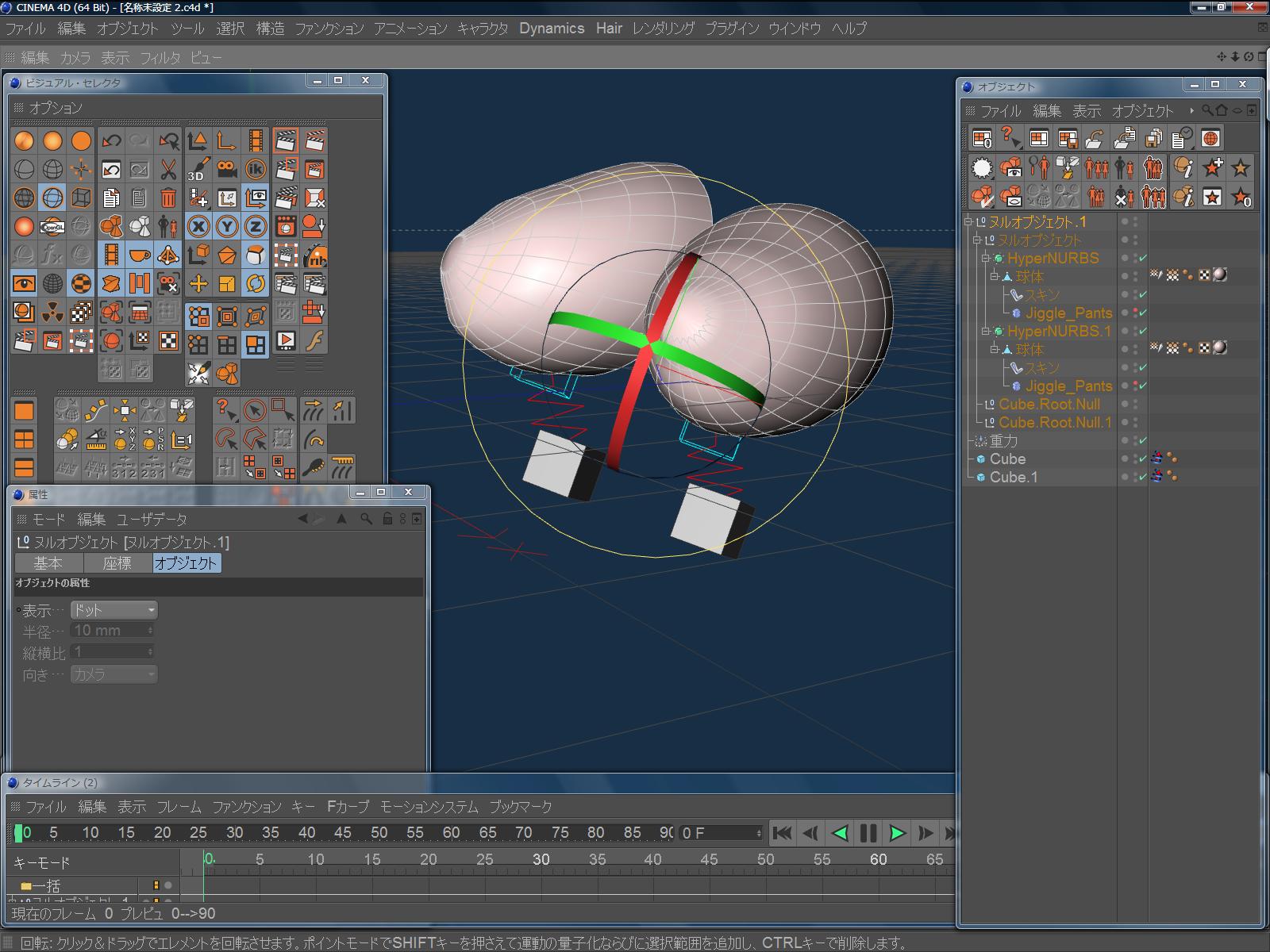
Task: Select the scissors cut icon
Action: click(x=168, y=170)
